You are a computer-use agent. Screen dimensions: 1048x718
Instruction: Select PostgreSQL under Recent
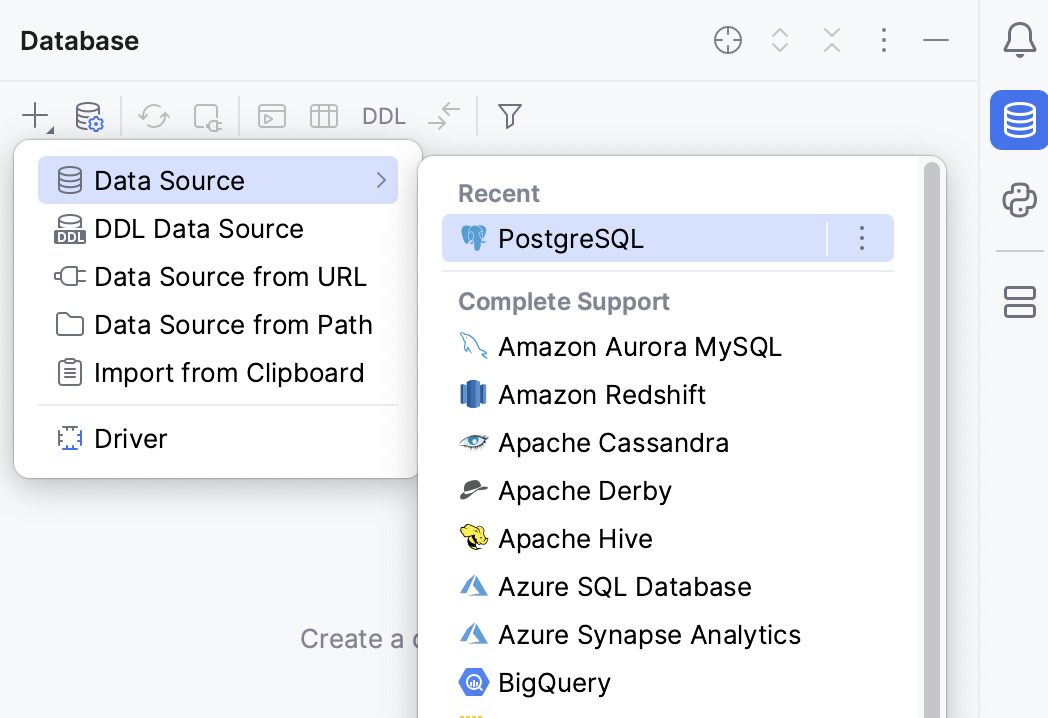570,238
